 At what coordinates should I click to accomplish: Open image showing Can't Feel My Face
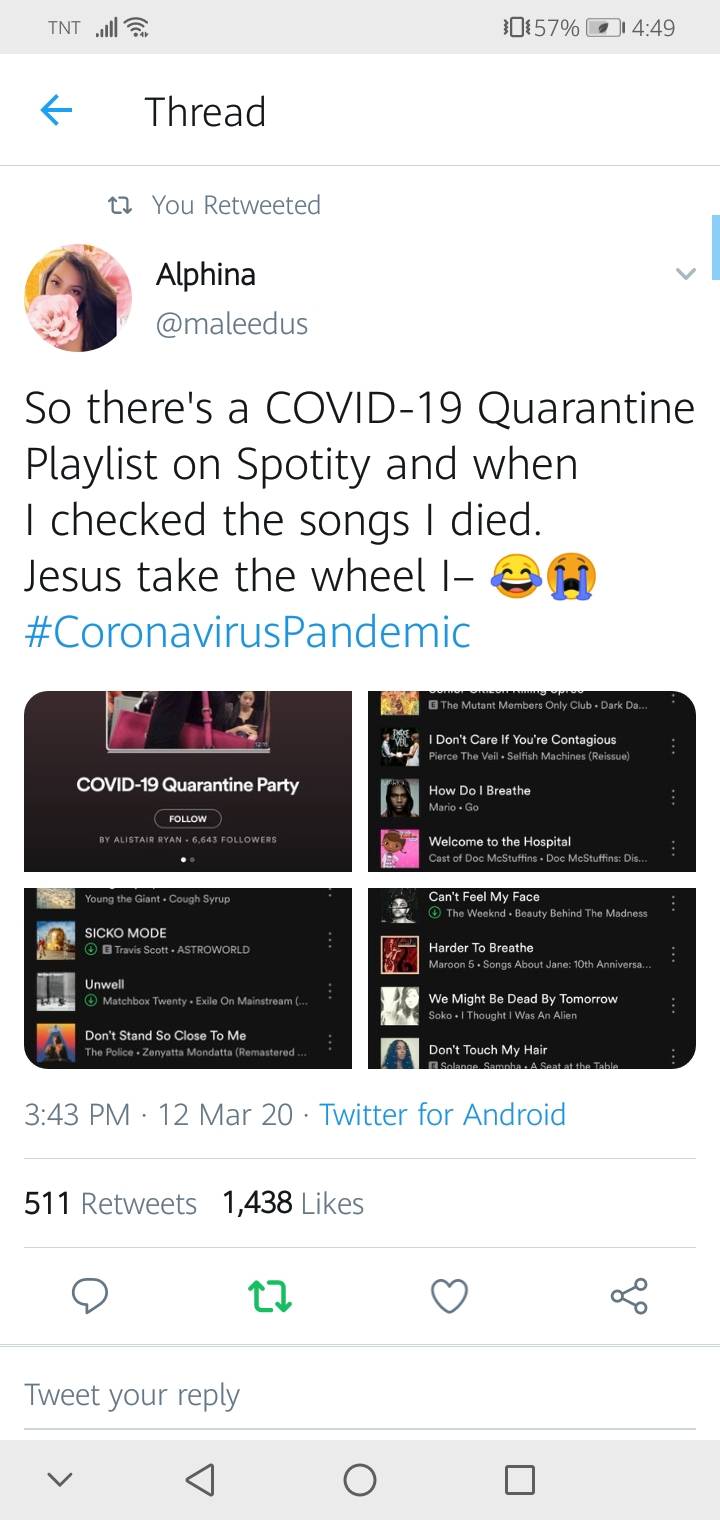[x=532, y=978]
